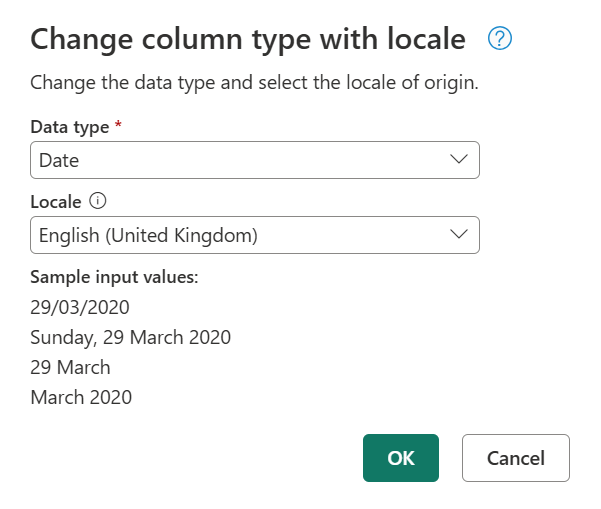Click the red required asterisk
This screenshot has width=601, height=509.
tap(118, 126)
